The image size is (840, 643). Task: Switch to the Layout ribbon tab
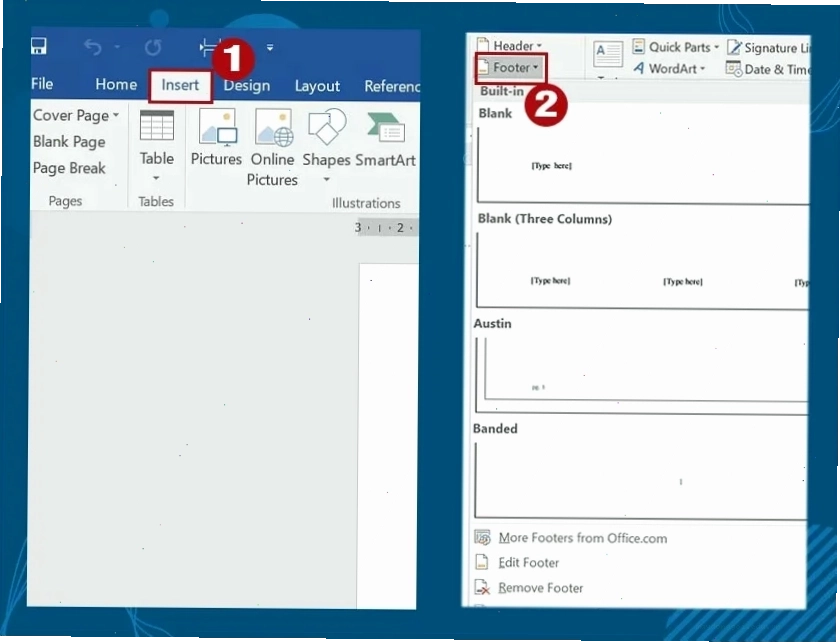point(317,86)
